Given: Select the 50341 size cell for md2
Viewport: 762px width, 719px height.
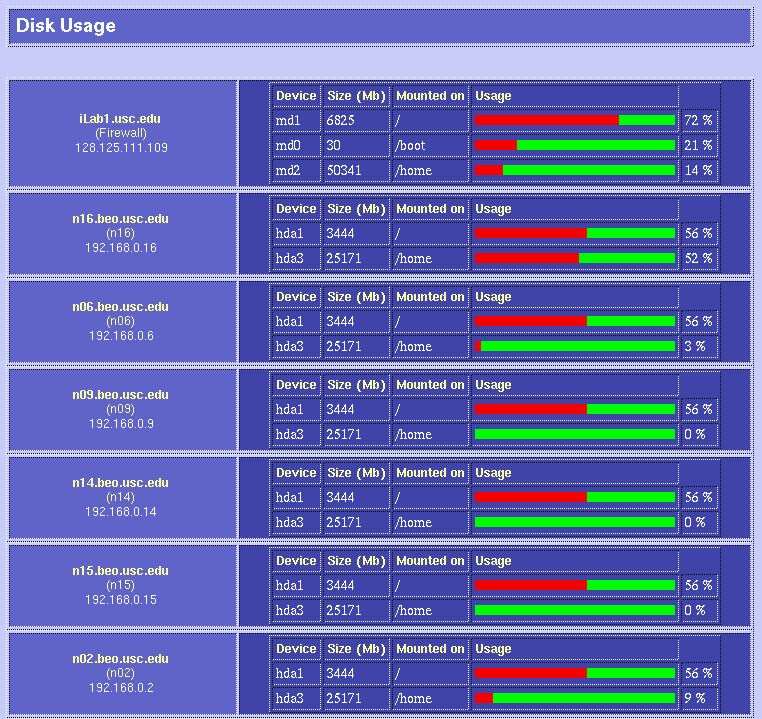Looking at the screenshot, I should [343, 170].
